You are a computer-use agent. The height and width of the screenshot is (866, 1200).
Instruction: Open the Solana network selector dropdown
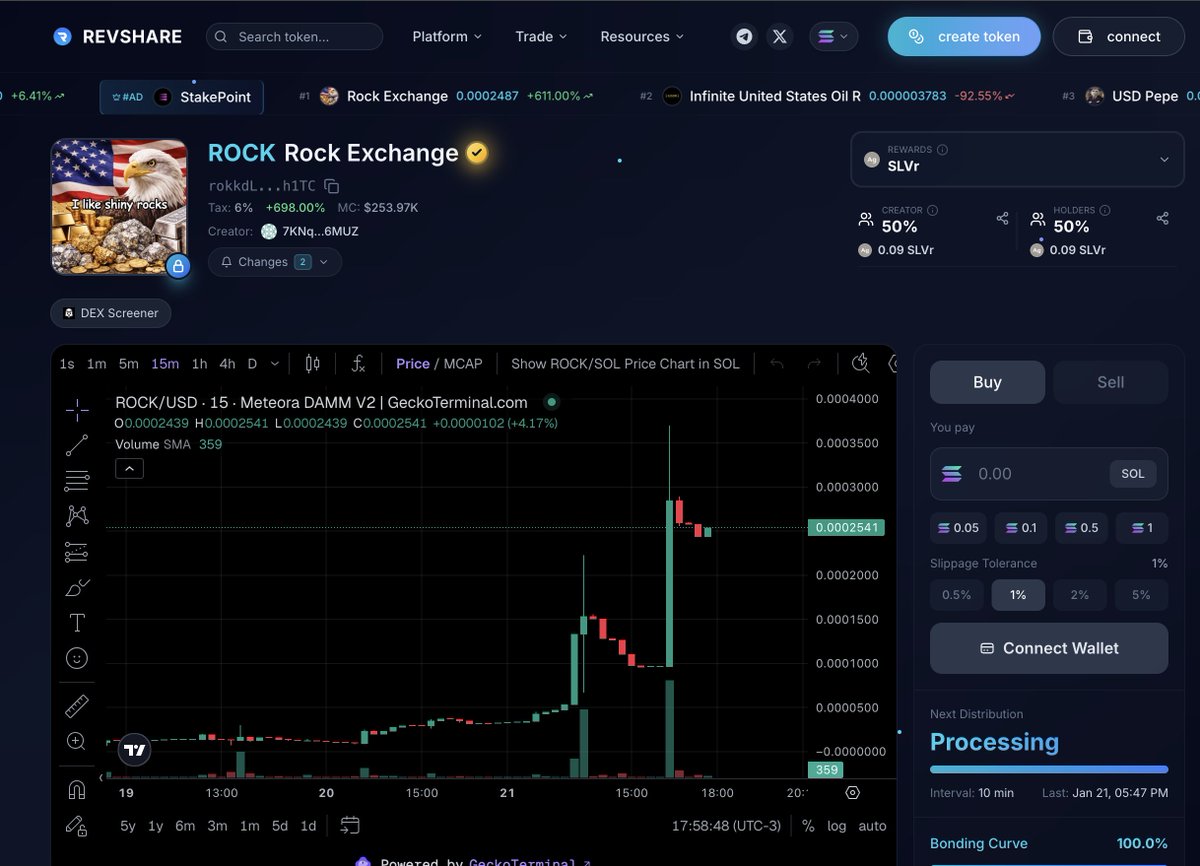point(834,37)
